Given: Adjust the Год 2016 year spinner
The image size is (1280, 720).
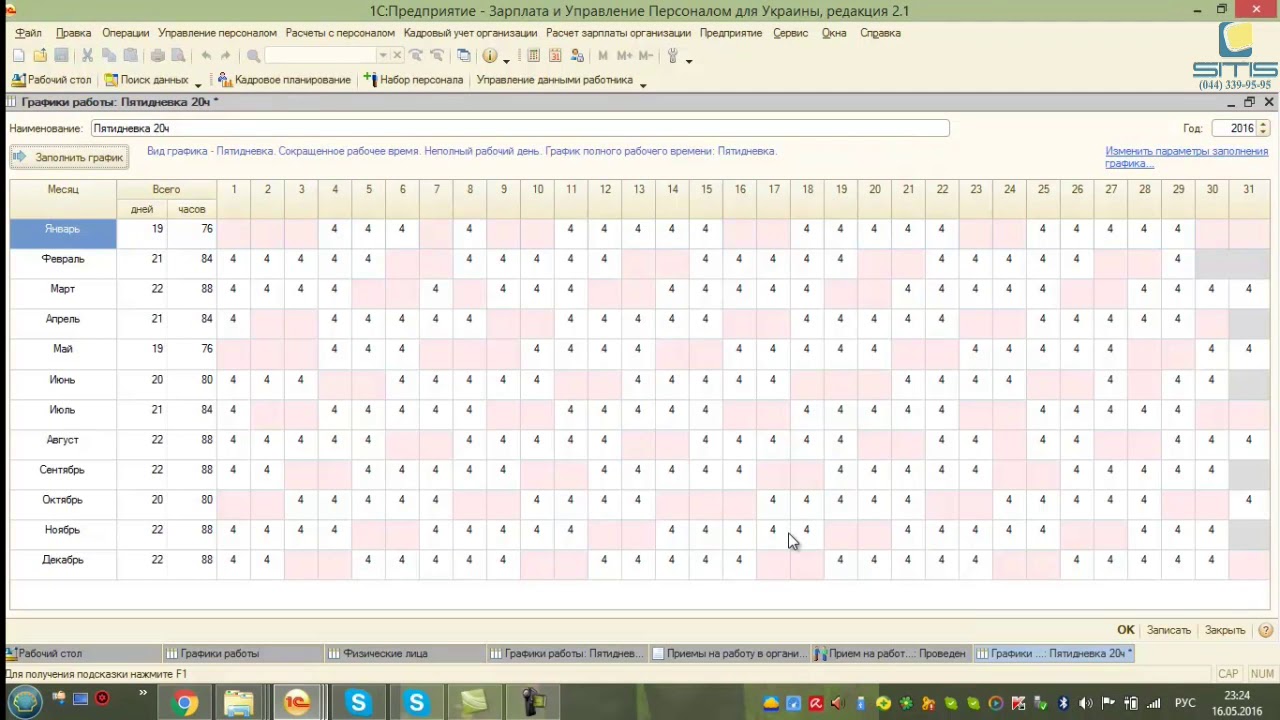Looking at the screenshot, I should (x=1263, y=128).
